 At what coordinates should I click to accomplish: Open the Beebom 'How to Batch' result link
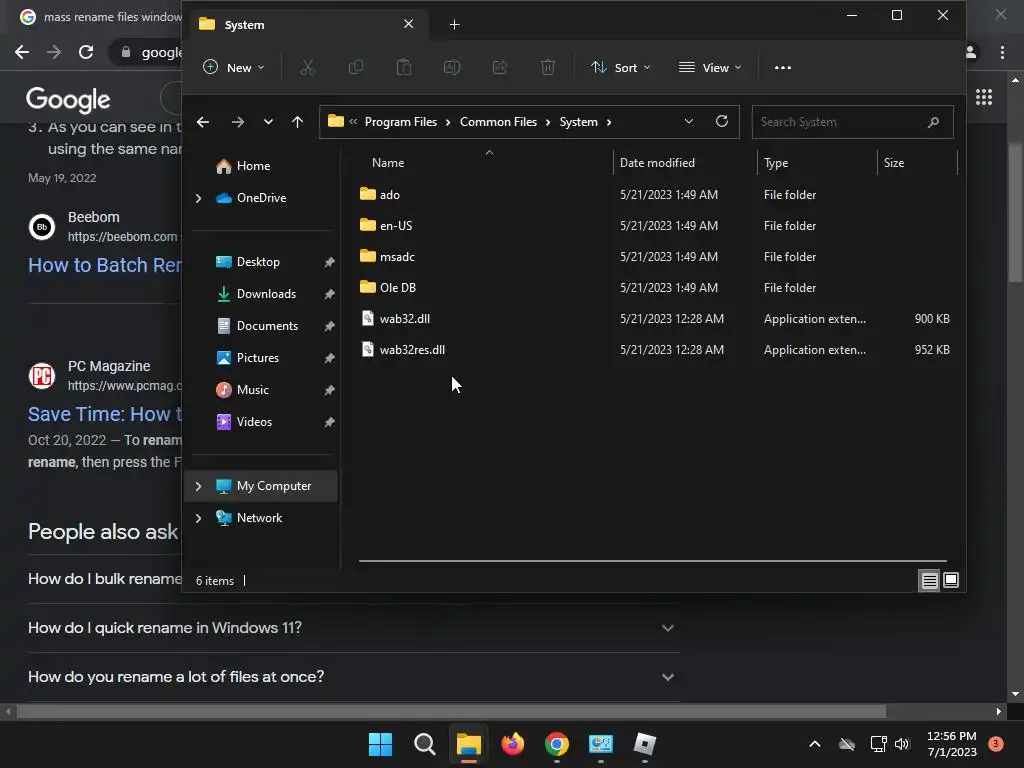point(104,265)
